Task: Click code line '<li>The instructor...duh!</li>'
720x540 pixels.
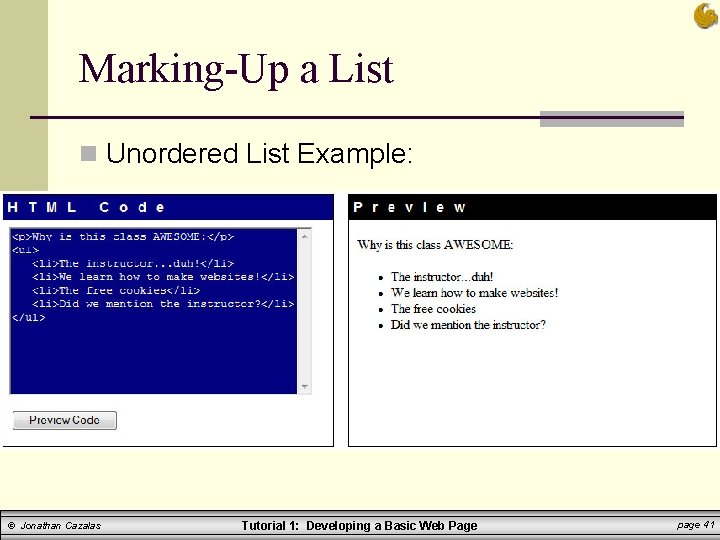Action: tap(133, 264)
